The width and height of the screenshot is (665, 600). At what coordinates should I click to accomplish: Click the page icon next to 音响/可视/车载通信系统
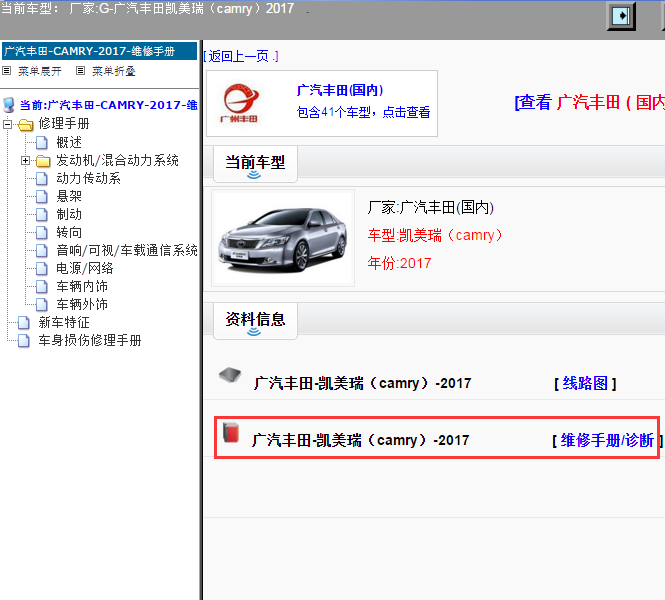pos(42,250)
